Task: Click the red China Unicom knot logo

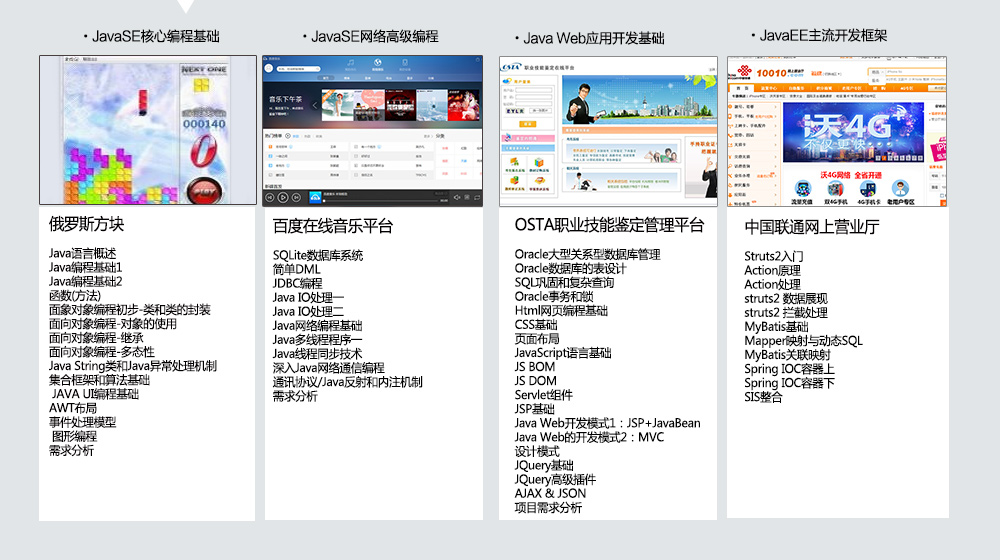Action: coord(743,71)
